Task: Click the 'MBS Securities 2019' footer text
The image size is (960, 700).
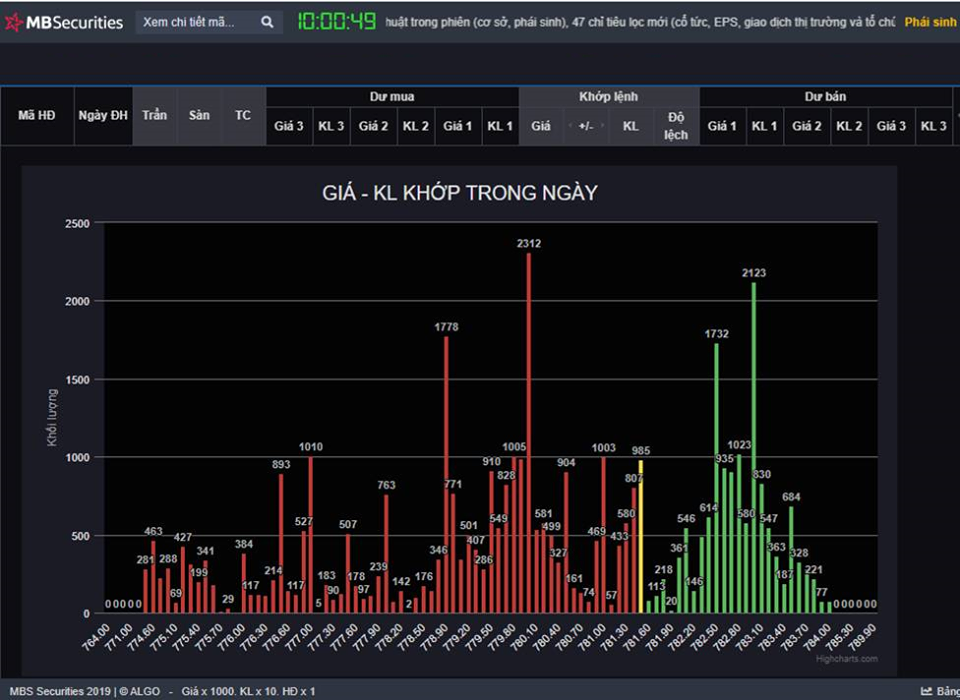Action: (60, 691)
